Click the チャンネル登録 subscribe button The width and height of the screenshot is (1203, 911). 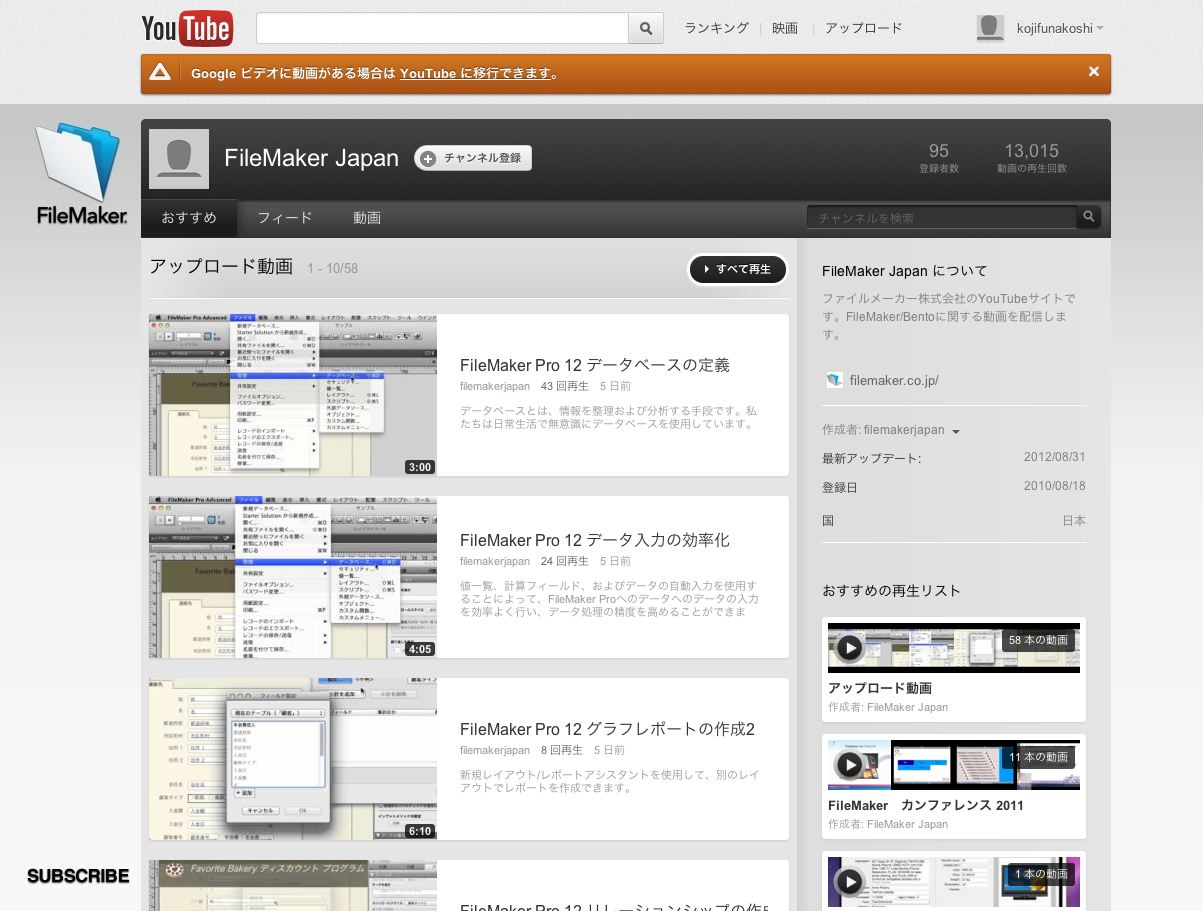pyautogui.click(x=473, y=158)
